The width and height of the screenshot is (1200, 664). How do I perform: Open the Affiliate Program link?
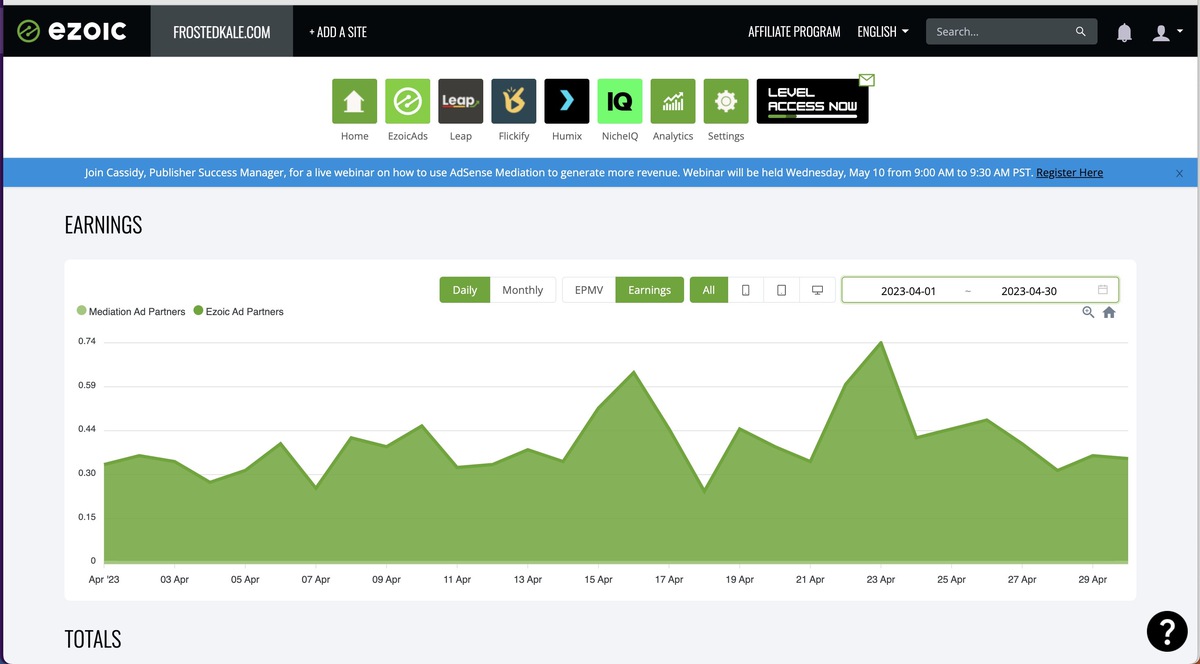[x=794, y=32]
